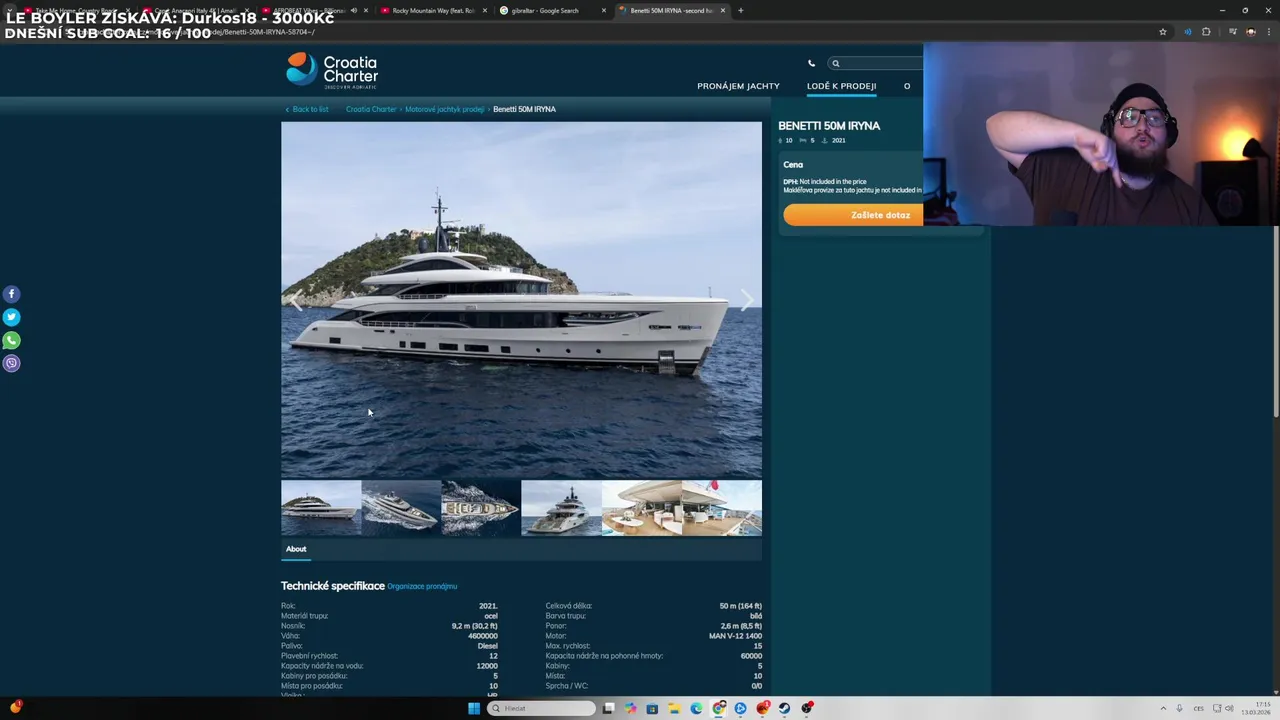
Task: Open Copilot from the taskbar
Action: (630, 708)
